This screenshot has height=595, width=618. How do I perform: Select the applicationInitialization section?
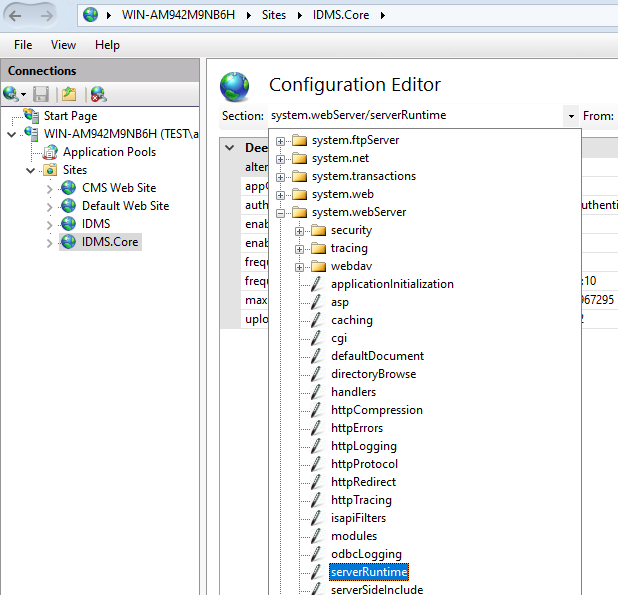(x=392, y=284)
